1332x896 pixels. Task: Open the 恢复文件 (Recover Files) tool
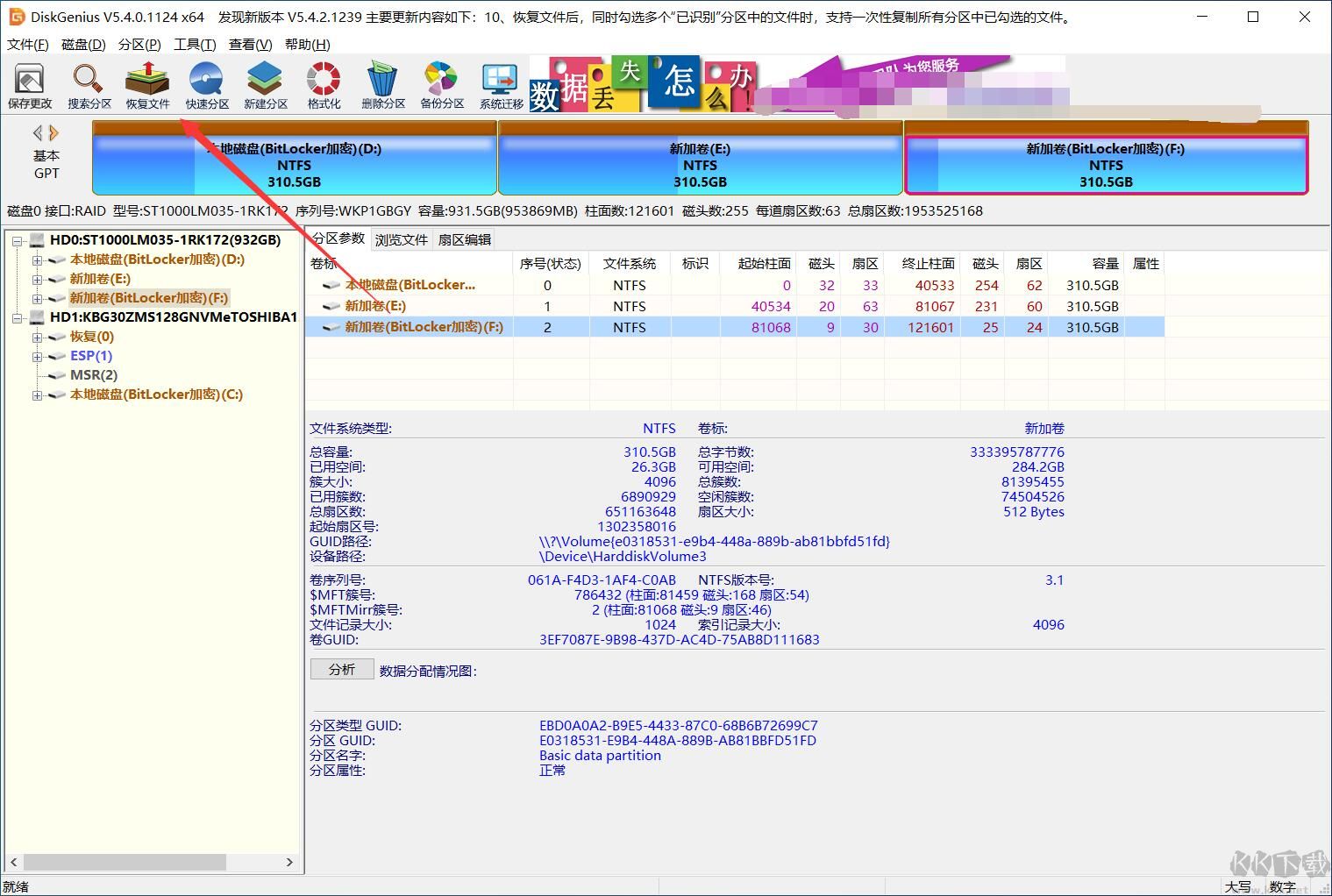pos(146,83)
